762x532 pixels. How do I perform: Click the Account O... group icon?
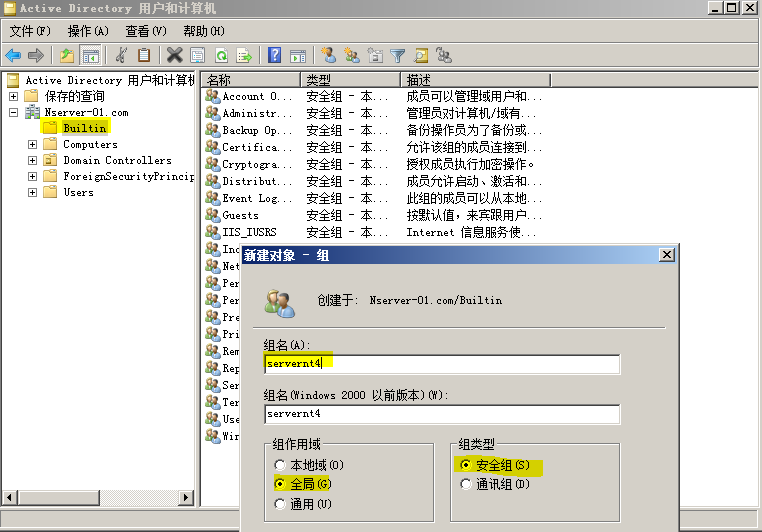coord(212,96)
